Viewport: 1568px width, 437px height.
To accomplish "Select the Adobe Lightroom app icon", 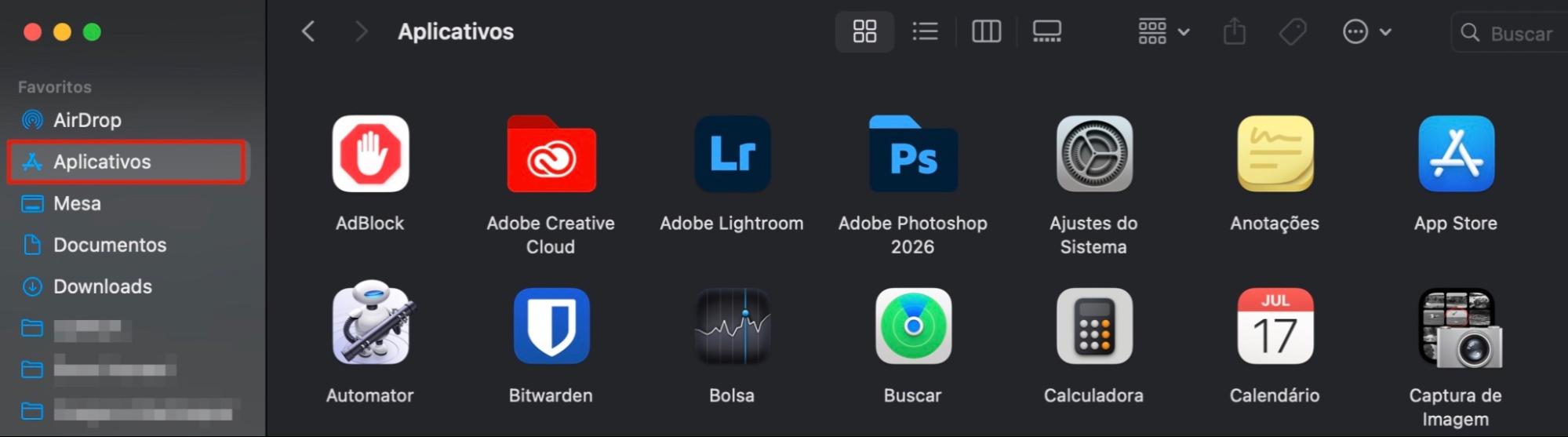I will click(733, 154).
